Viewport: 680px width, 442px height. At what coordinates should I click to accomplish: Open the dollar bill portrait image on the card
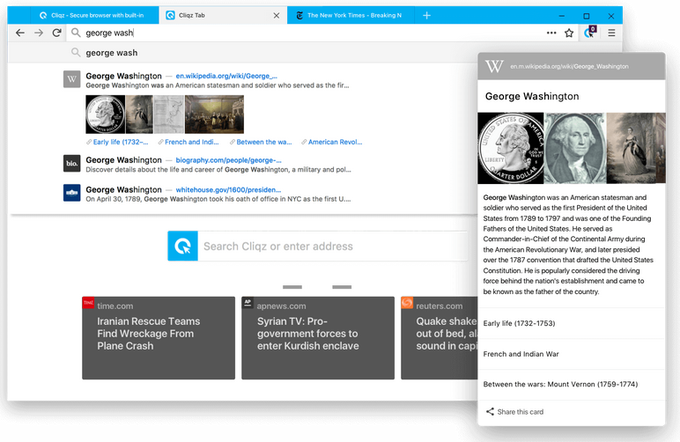point(575,148)
